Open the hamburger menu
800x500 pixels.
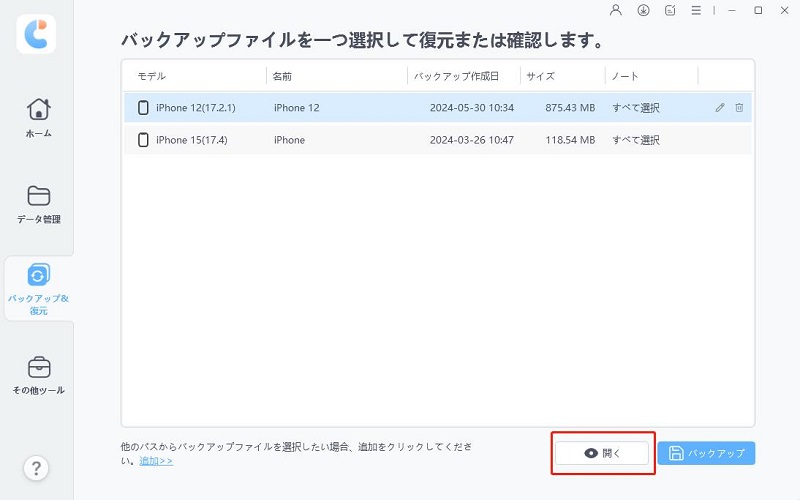tap(696, 10)
